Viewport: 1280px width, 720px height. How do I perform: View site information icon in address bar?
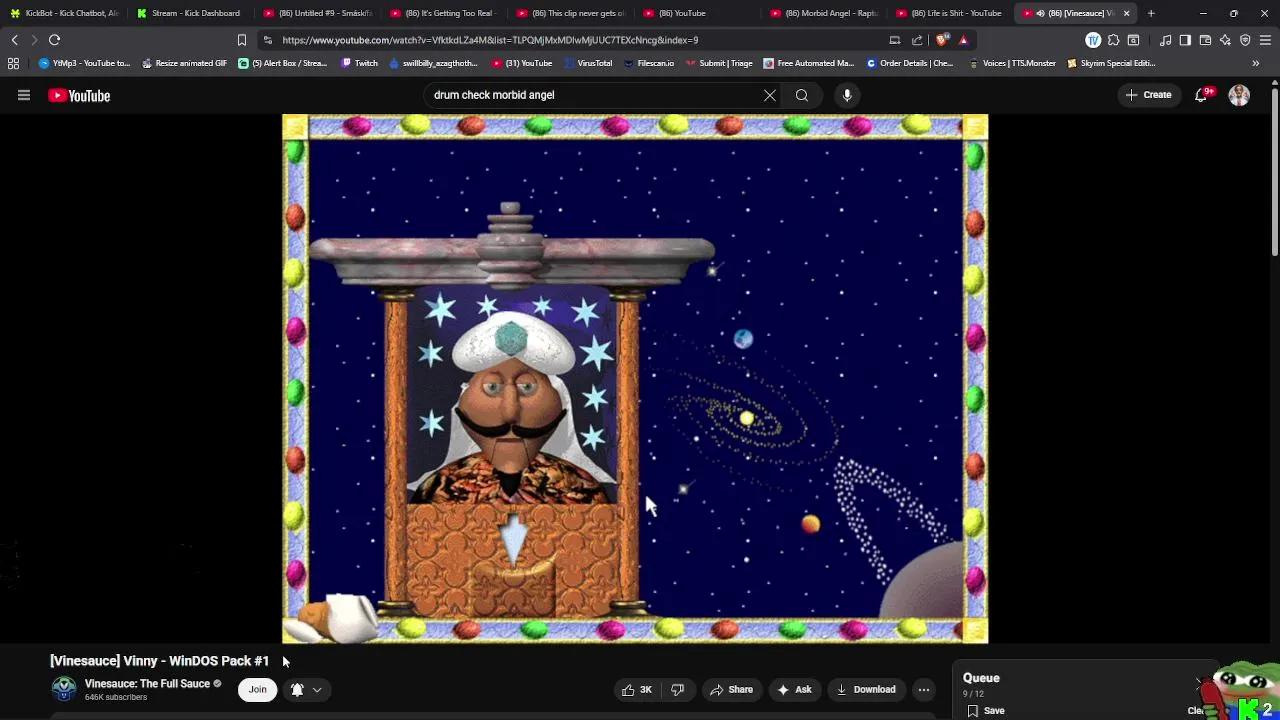click(x=267, y=40)
